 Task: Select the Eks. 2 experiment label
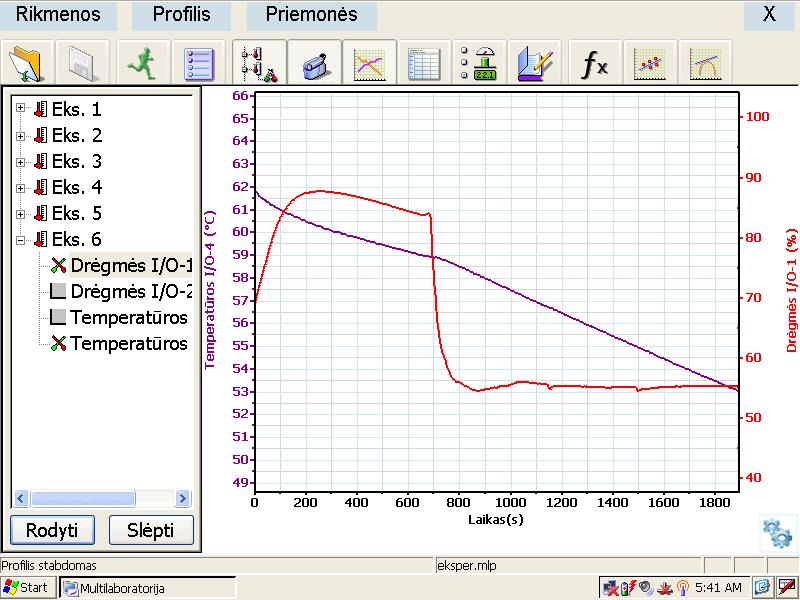coord(77,135)
